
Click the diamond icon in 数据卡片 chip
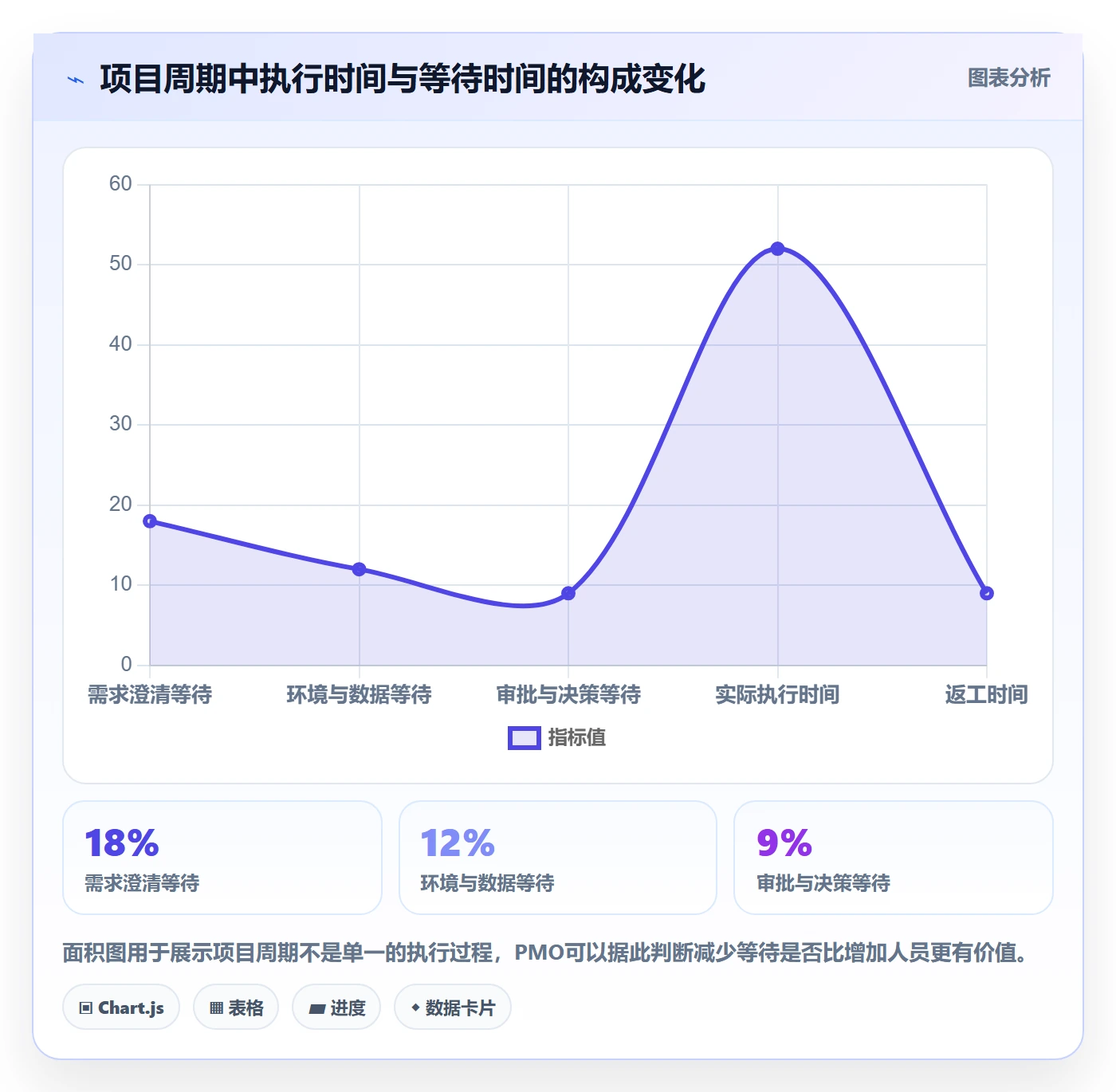tap(415, 1008)
